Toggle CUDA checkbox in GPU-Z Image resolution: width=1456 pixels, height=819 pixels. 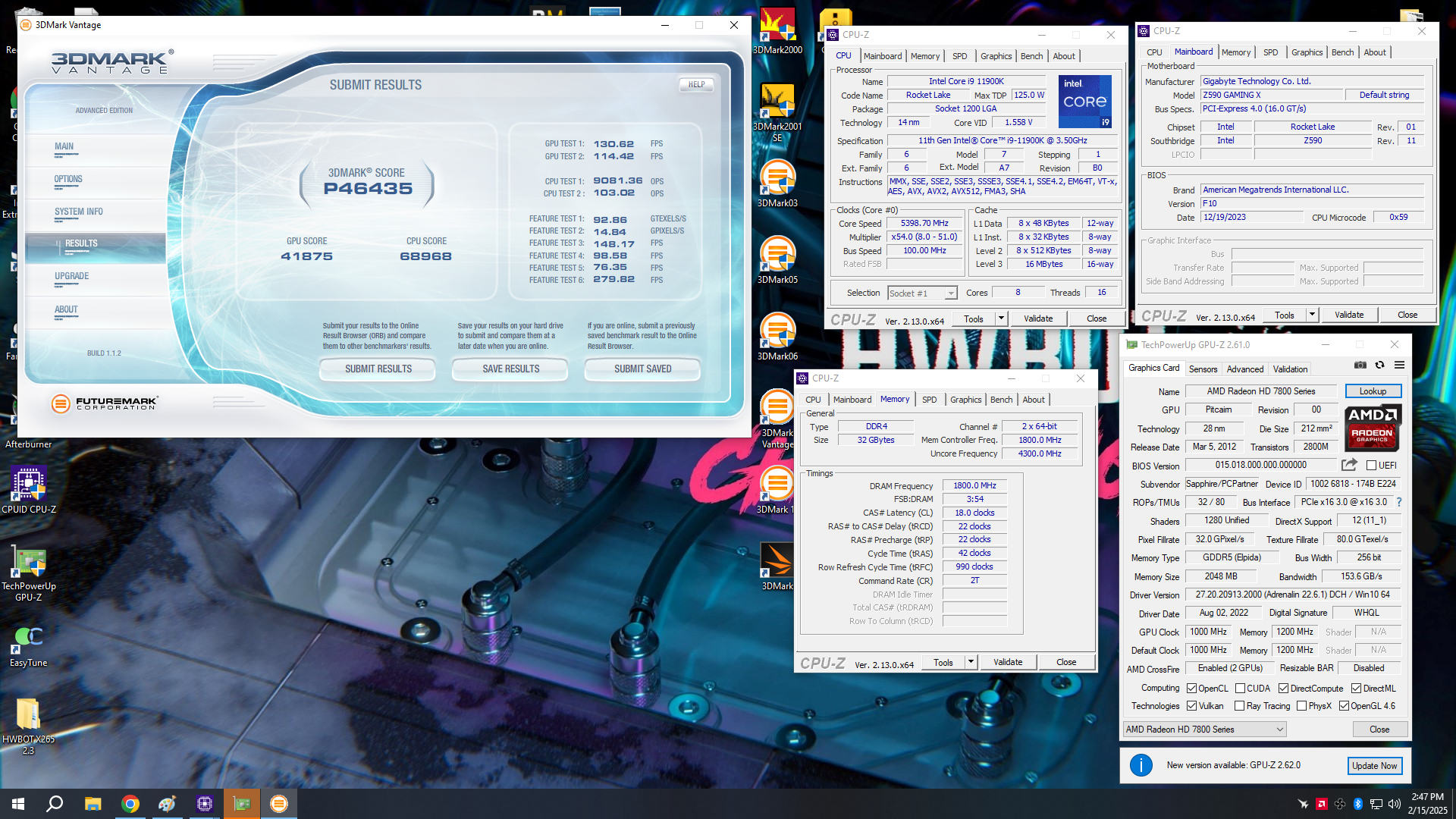1240,689
